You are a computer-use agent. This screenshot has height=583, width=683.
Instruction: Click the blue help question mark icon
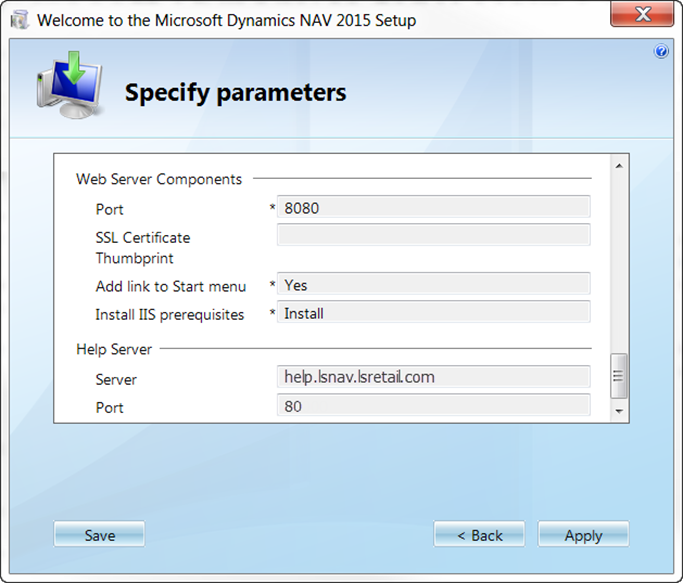(x=661, y=52)
